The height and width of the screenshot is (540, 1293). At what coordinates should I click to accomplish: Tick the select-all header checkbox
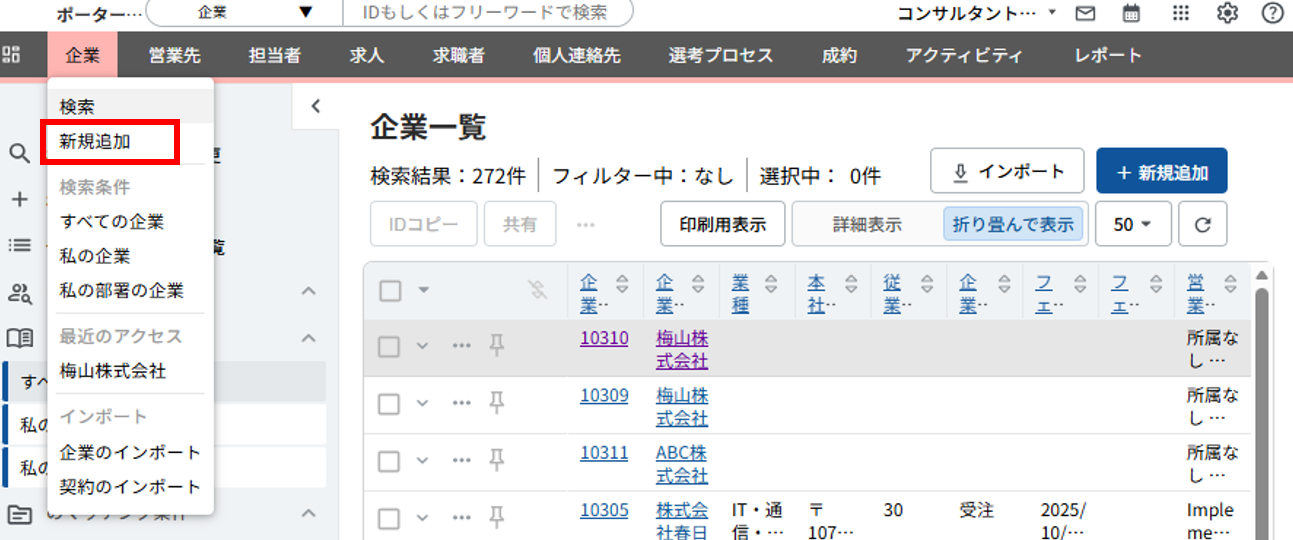tap(390, 291)
